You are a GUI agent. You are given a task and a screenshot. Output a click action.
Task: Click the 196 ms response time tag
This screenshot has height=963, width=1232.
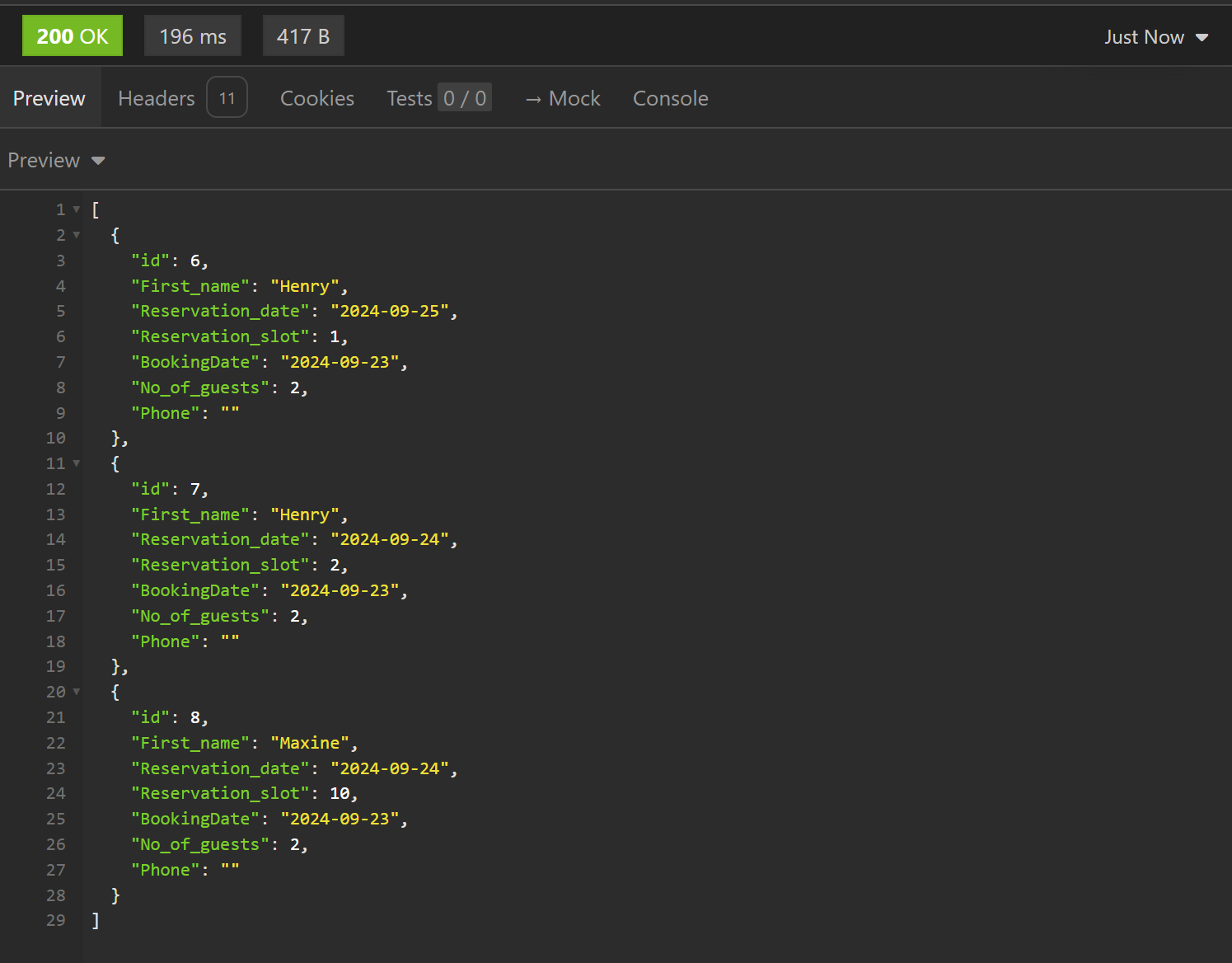[193, 36]
